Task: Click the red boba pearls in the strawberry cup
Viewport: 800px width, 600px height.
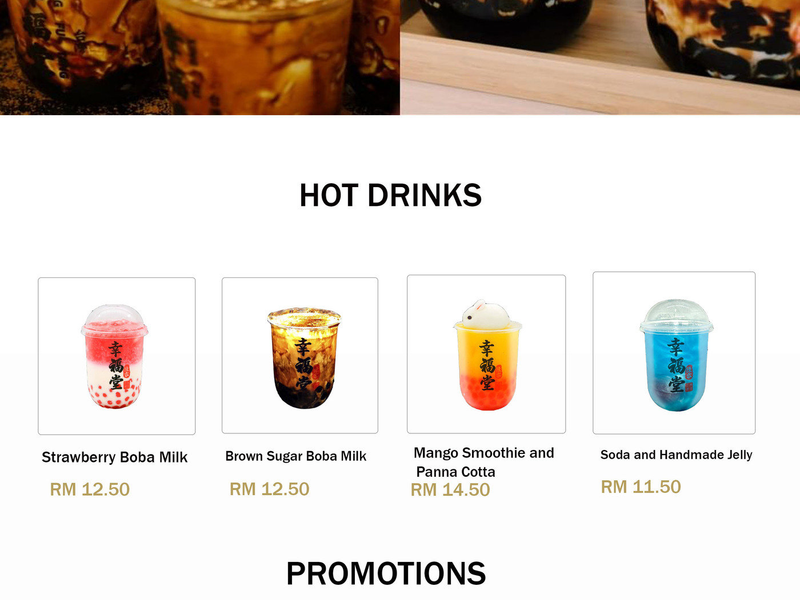Action: tap(114, 395)
